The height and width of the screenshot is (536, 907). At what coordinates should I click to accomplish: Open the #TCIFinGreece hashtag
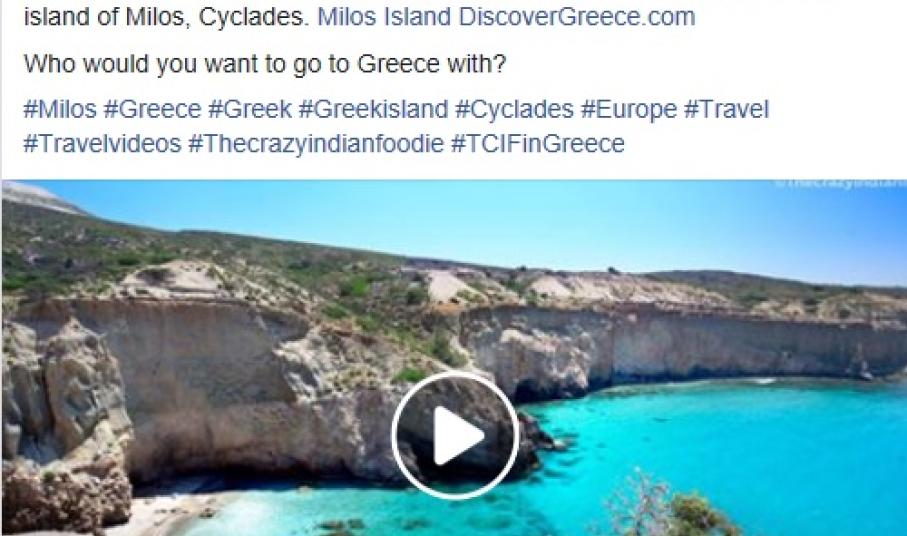[537, 143]
